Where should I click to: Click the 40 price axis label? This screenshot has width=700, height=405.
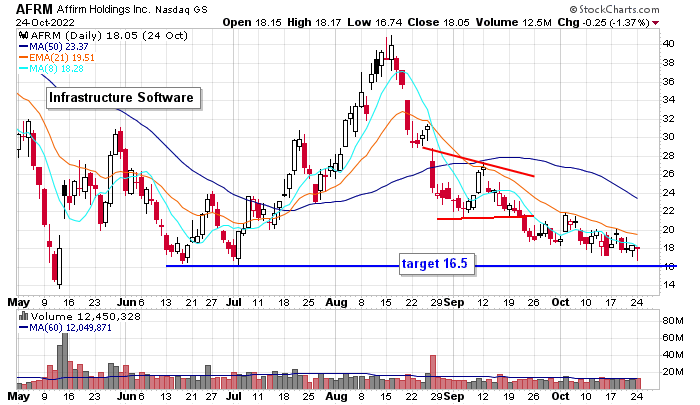pos(669,44)
